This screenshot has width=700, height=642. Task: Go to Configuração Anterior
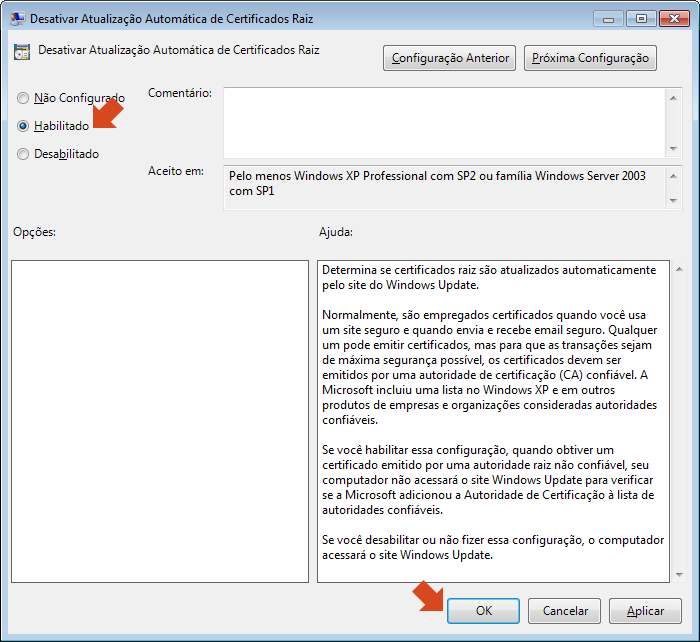(449, 58)
